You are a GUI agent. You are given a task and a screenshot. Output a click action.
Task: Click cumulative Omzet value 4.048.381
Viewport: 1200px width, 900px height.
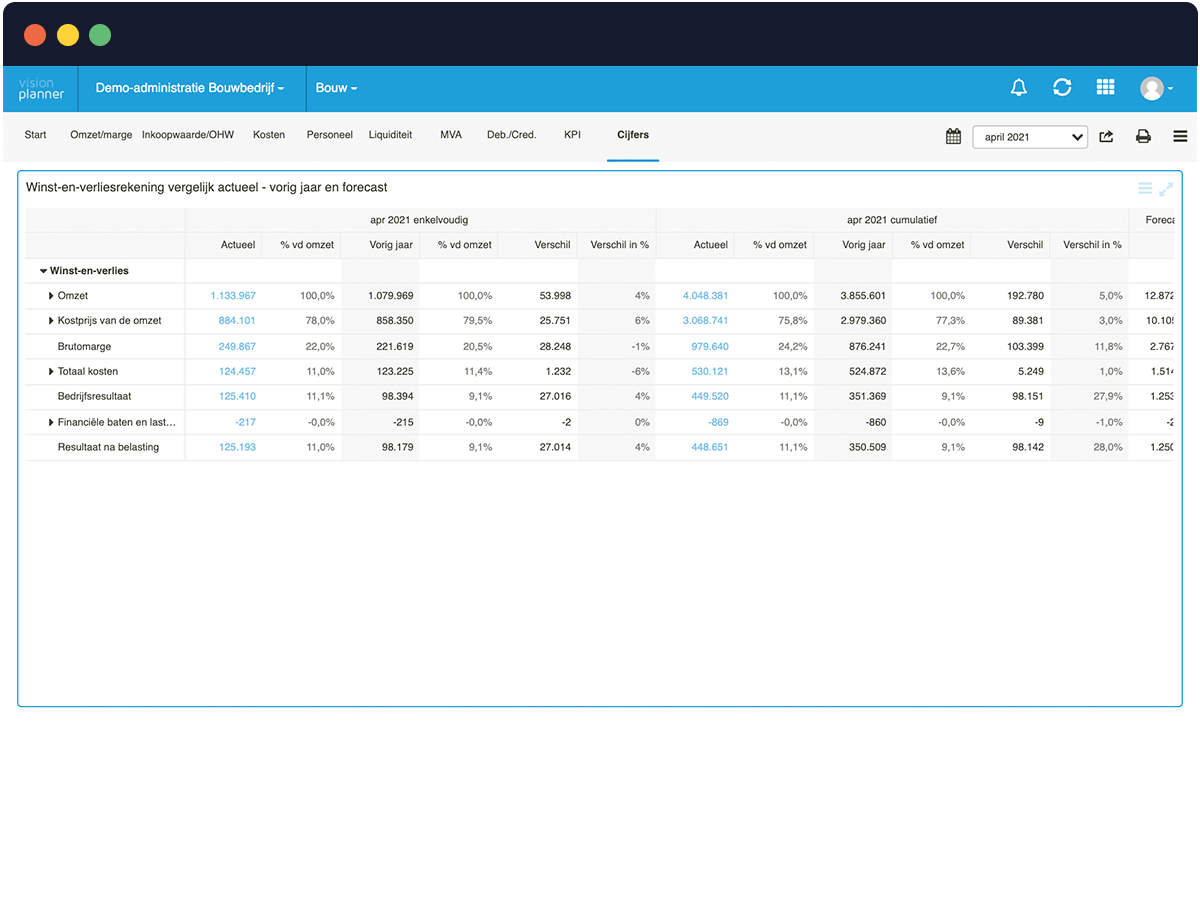coord(706,296)
